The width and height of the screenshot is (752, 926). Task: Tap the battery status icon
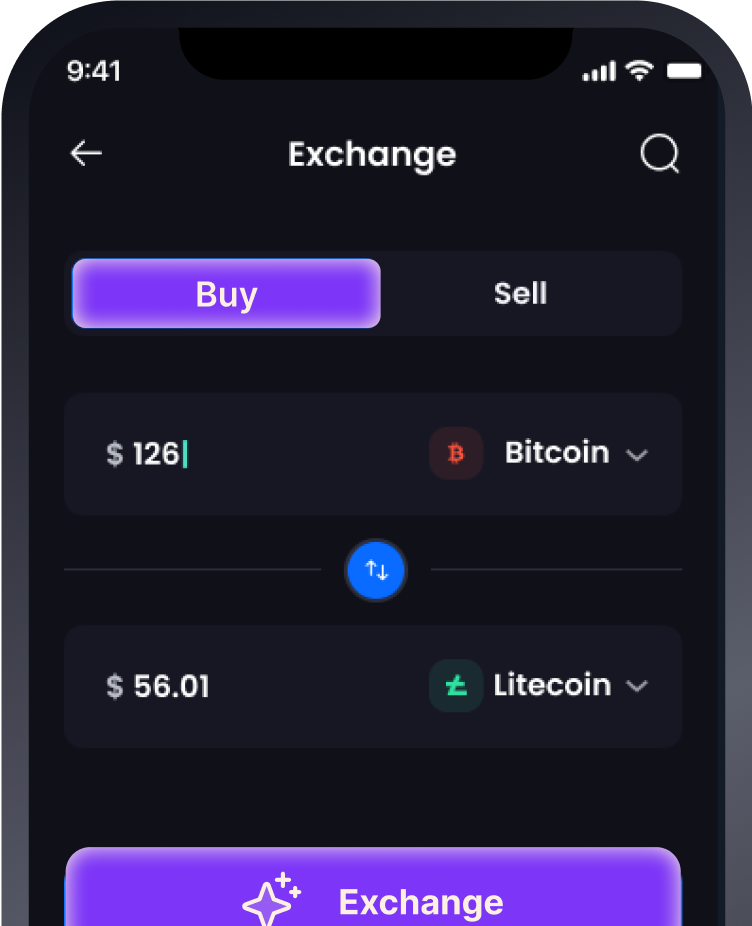tap(685, 71)
